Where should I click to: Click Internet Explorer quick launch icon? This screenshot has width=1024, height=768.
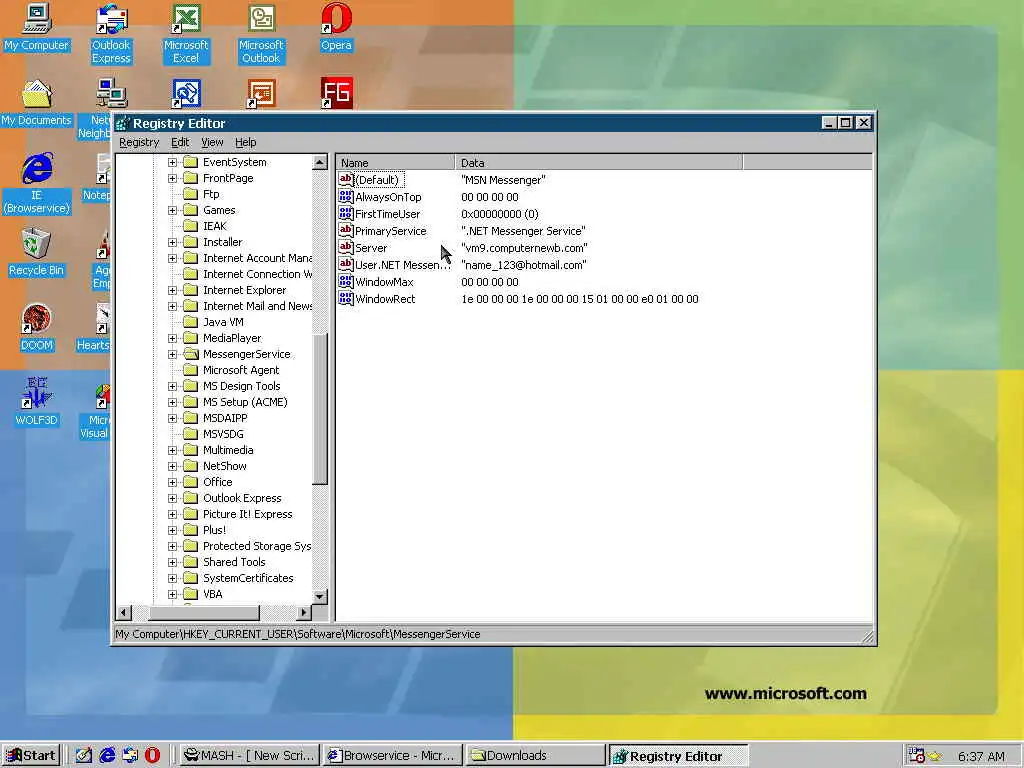coord(107,755)
